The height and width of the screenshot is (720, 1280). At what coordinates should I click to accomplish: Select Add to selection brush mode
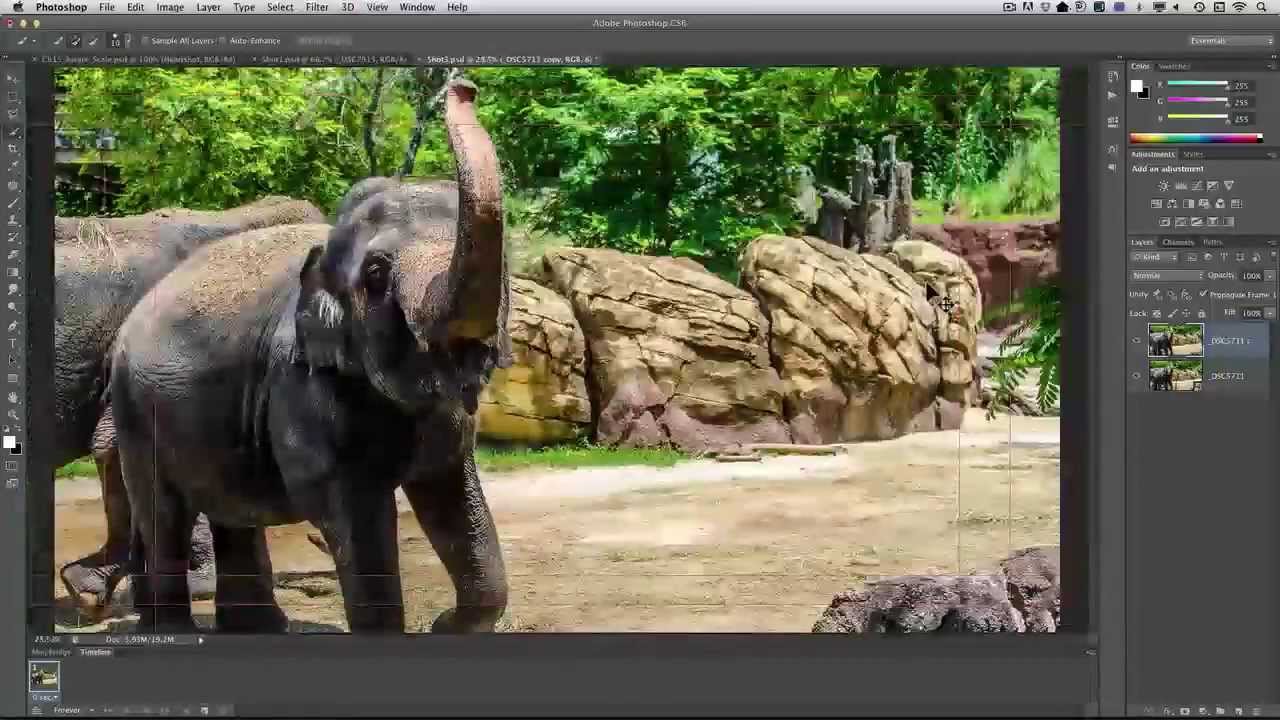point(75,41)
